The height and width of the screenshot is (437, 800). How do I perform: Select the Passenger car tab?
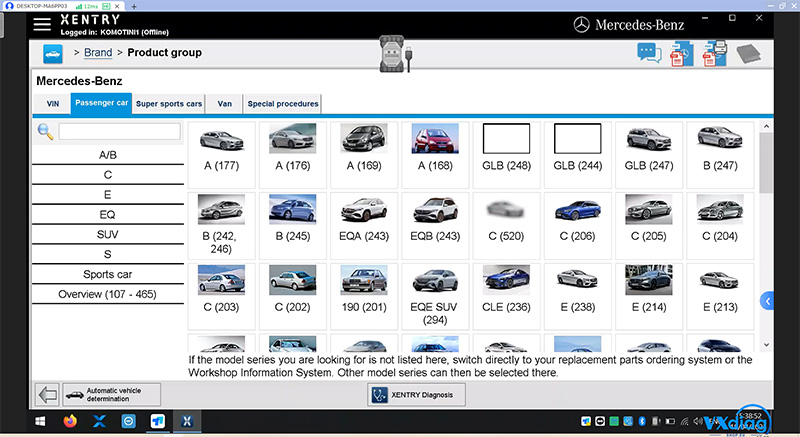click(102, 103)
